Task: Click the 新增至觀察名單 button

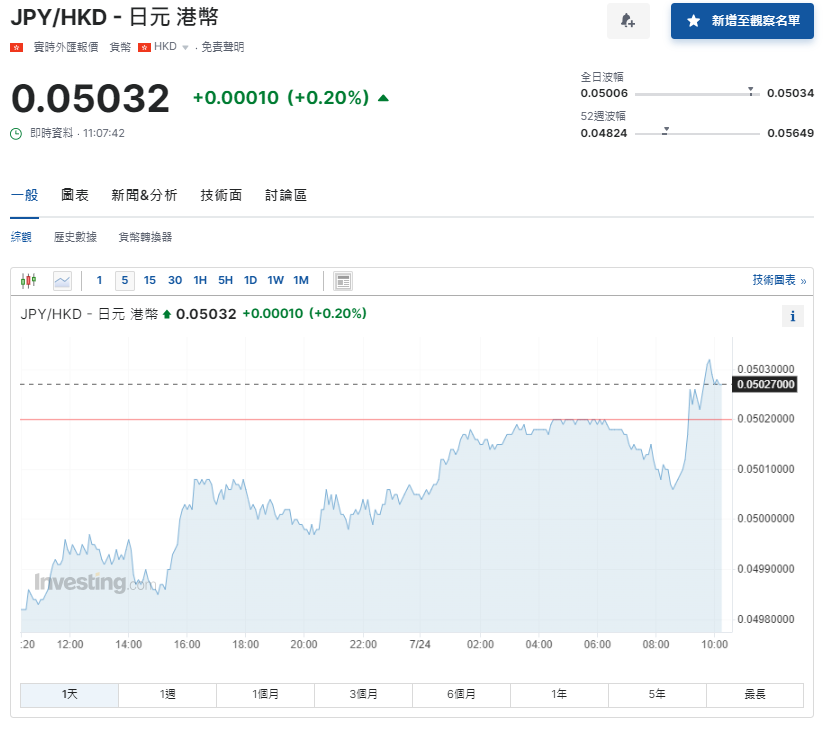Action: point(742,21)
